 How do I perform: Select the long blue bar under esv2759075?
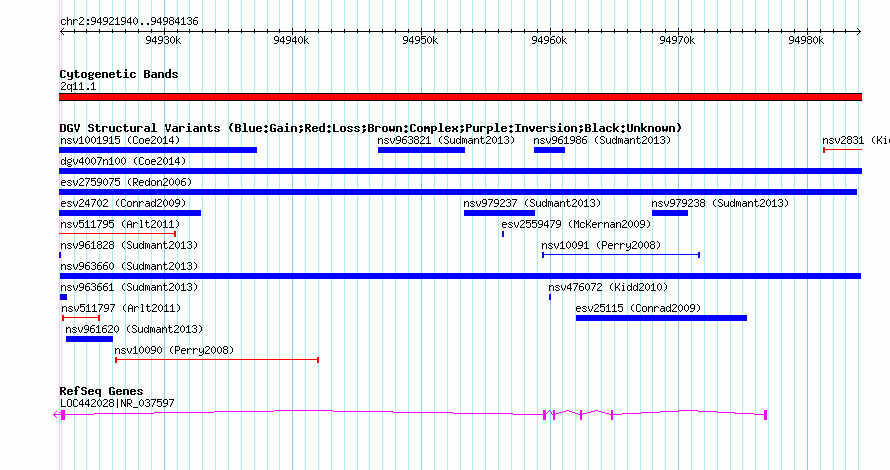coord(458,192)
